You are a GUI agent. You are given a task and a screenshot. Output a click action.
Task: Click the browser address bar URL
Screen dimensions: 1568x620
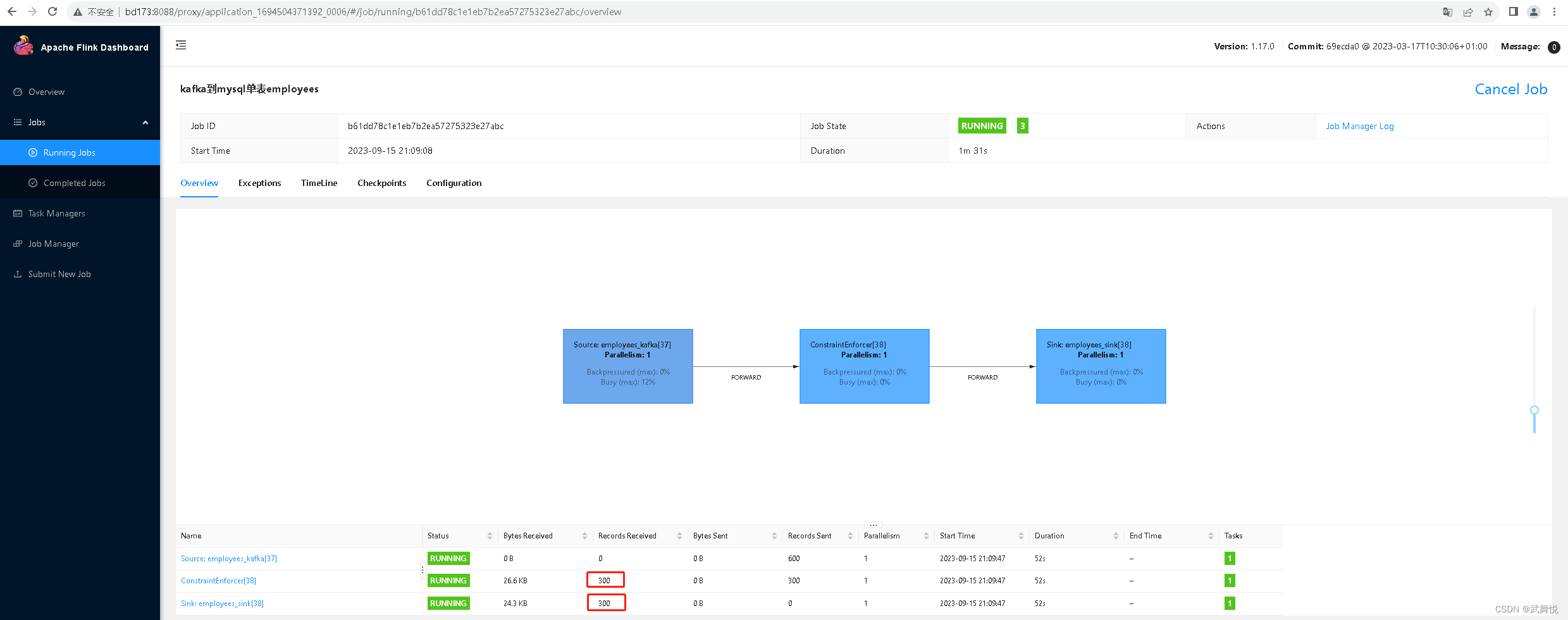click(x=373, y=12)
